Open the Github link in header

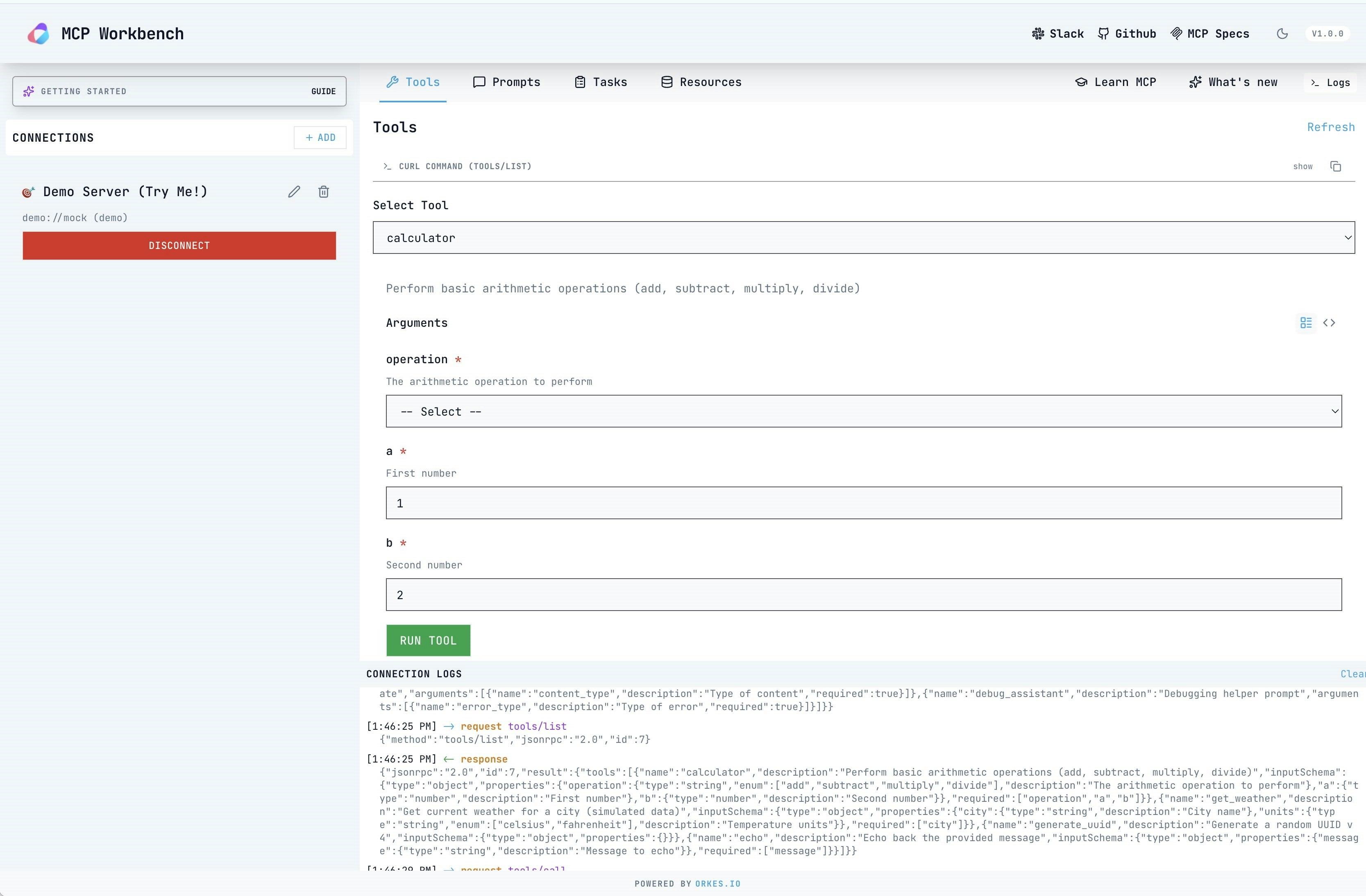[1127, 34]
